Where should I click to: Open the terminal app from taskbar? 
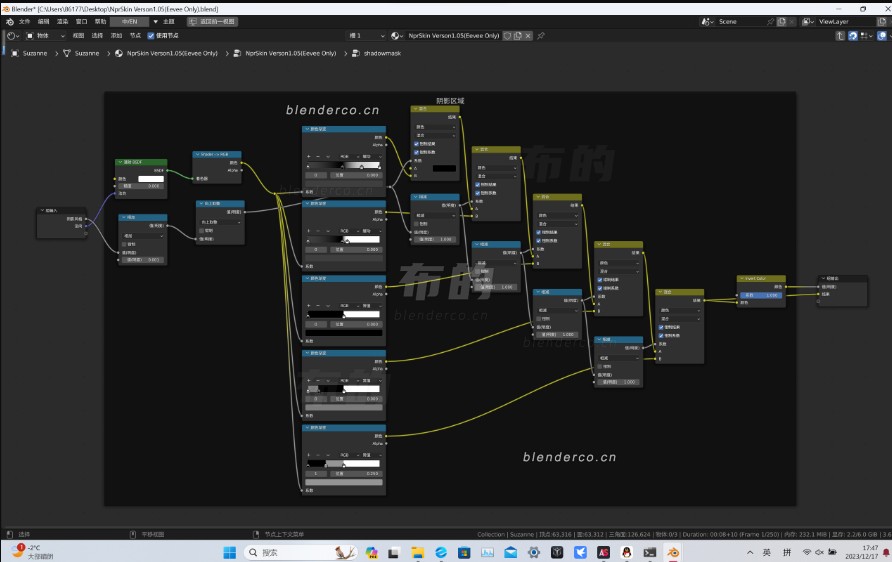tap(650, 552)
